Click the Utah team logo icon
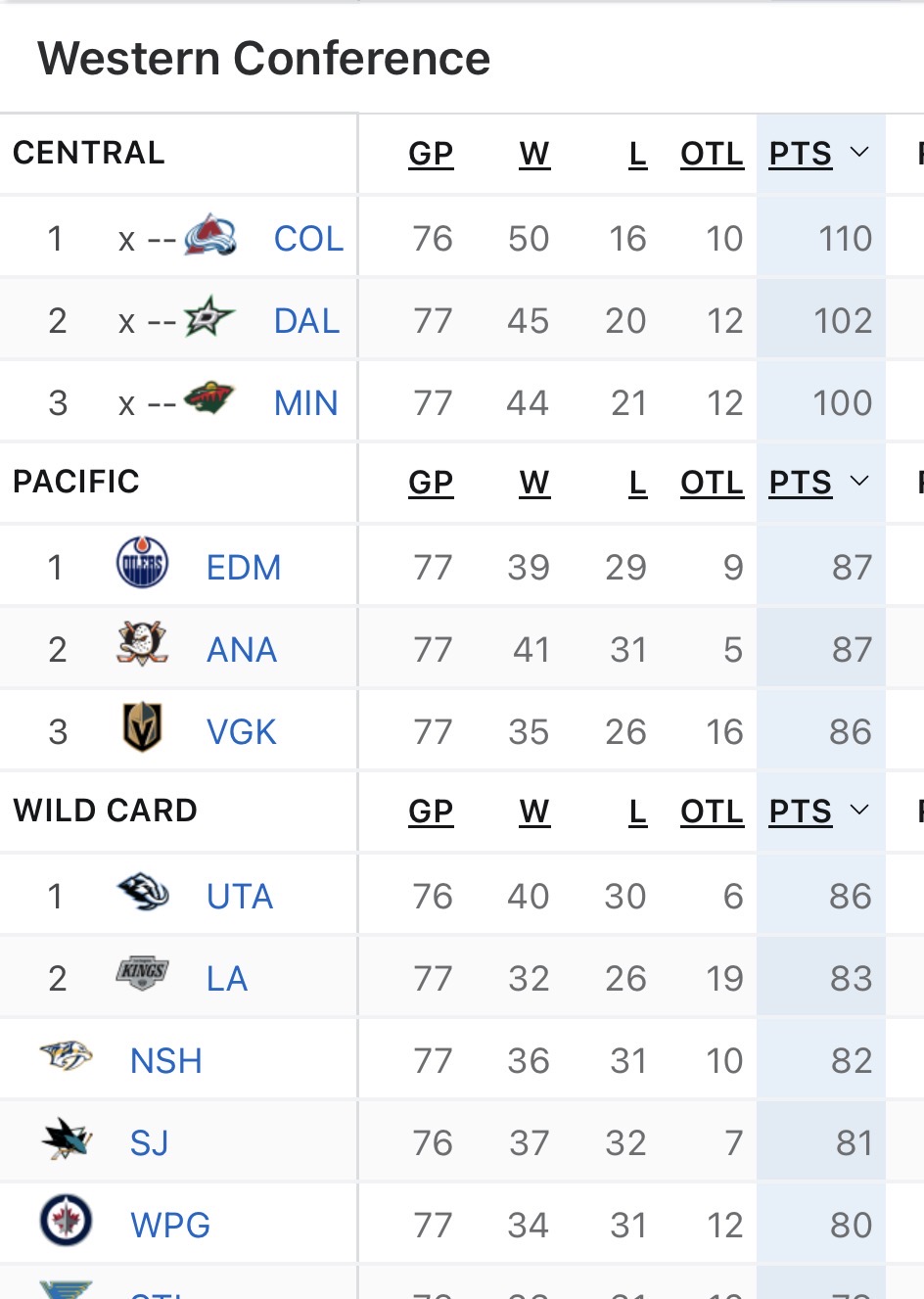924x1299 pixels. [x=142, y=893]
